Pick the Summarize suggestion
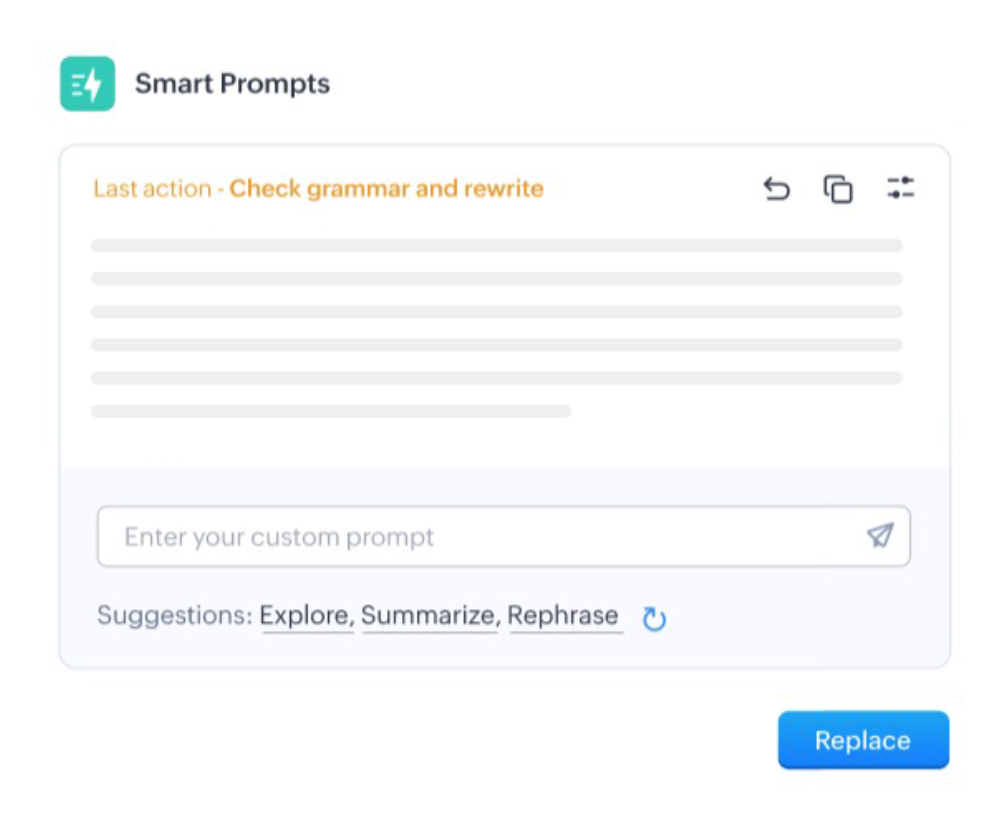Screen dimensions: 1006x832 point(429,616)
